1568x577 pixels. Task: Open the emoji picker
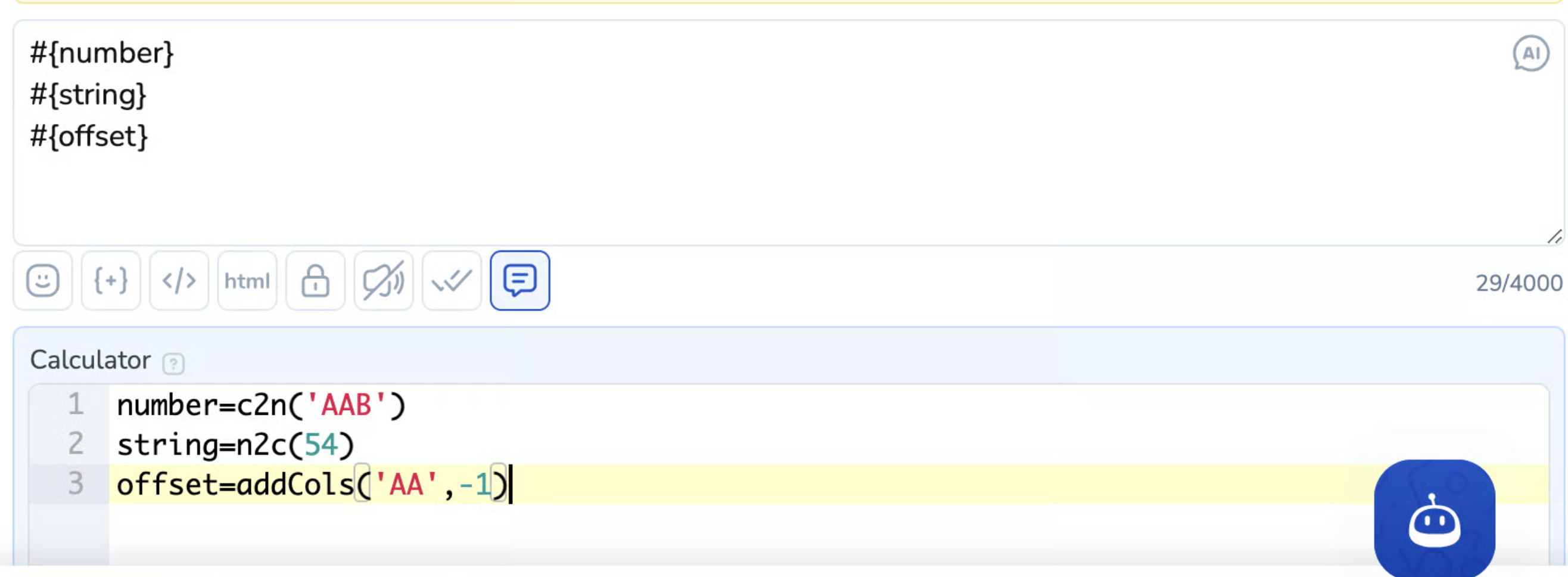(43, 281)
